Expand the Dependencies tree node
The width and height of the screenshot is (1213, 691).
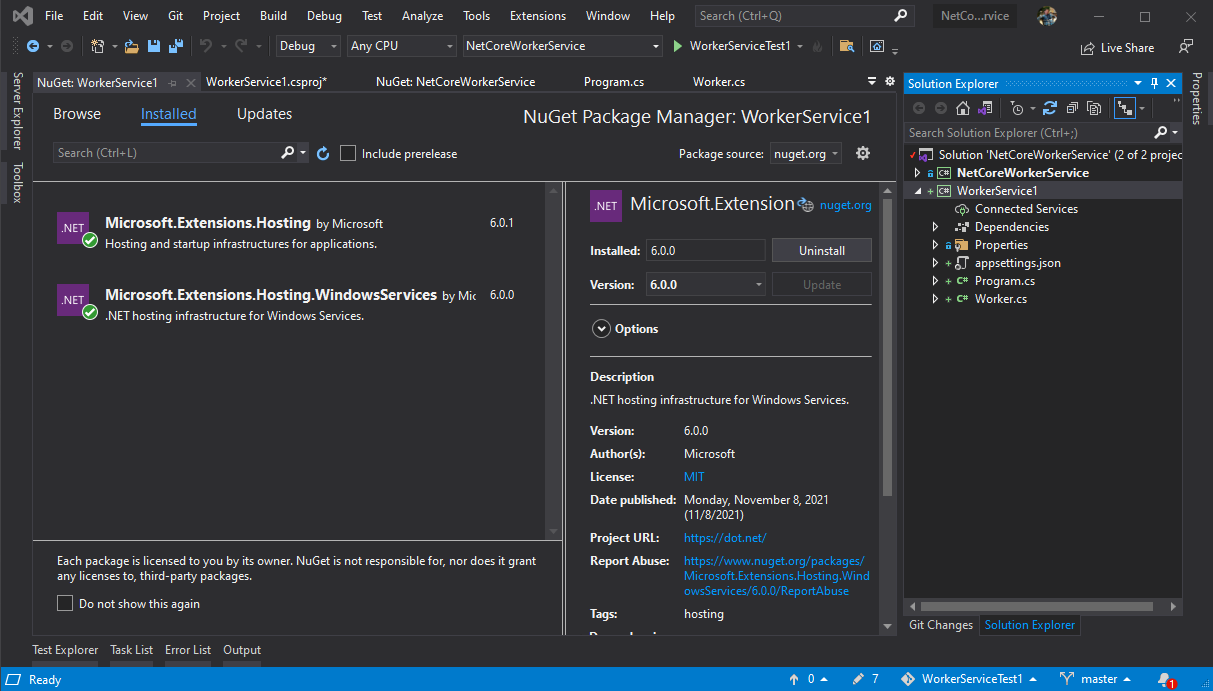935,227
